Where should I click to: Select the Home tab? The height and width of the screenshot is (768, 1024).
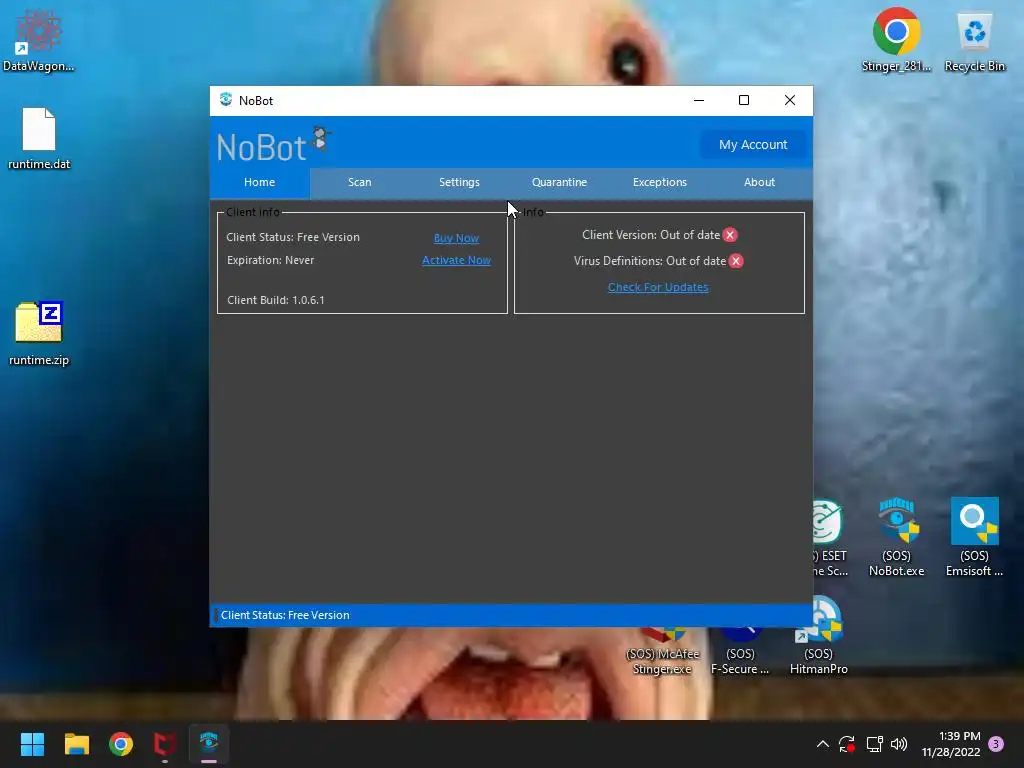259,182
